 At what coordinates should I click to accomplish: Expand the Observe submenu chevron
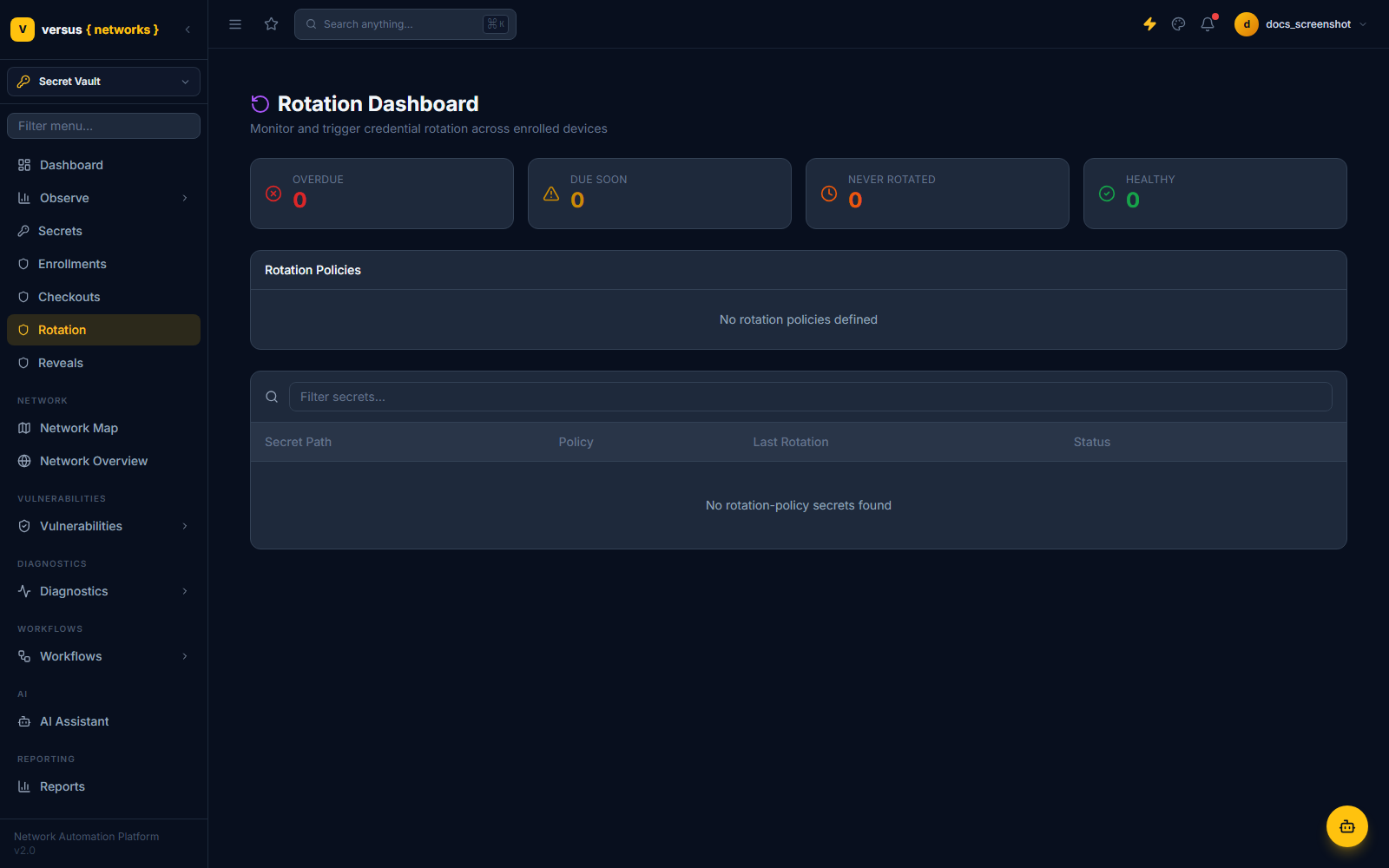(x=185, y=198)
